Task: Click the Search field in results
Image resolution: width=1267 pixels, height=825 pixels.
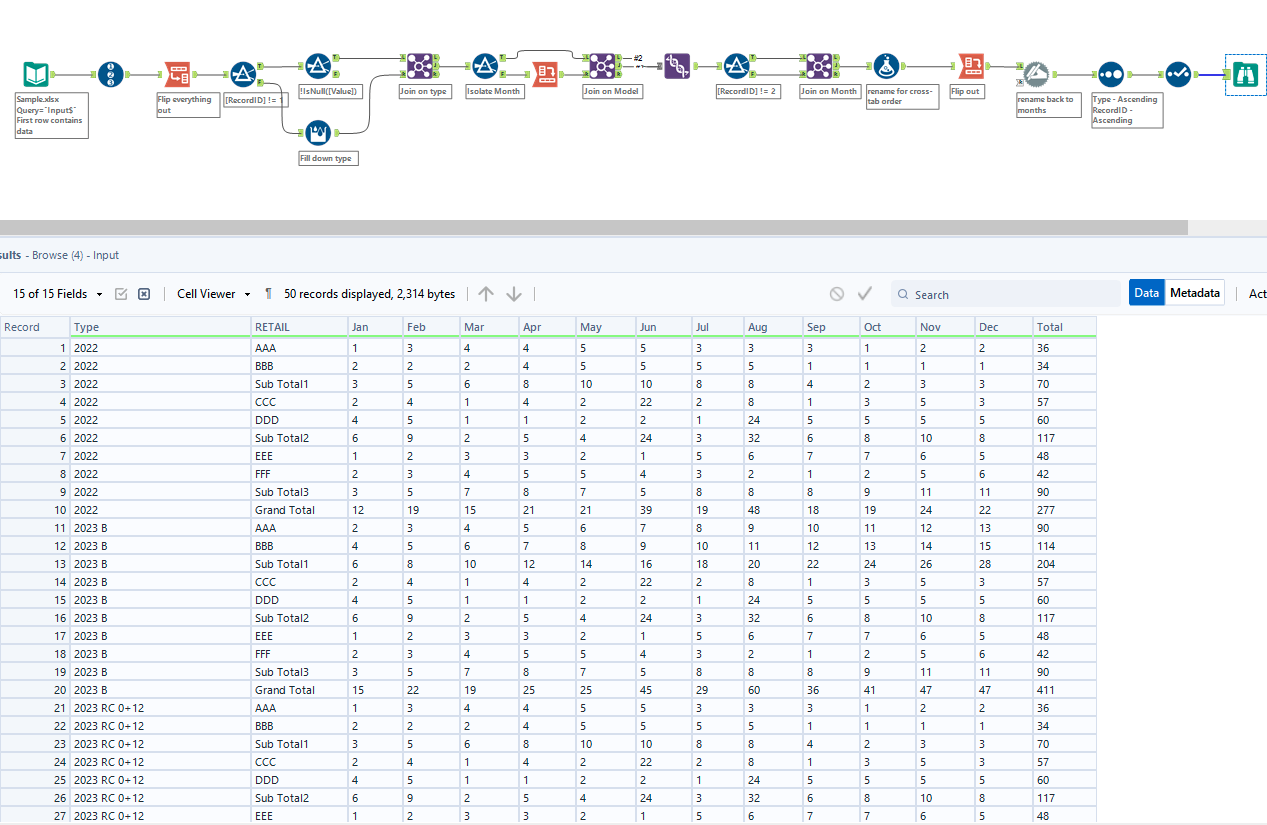Action: click(x=1010, y=294)
